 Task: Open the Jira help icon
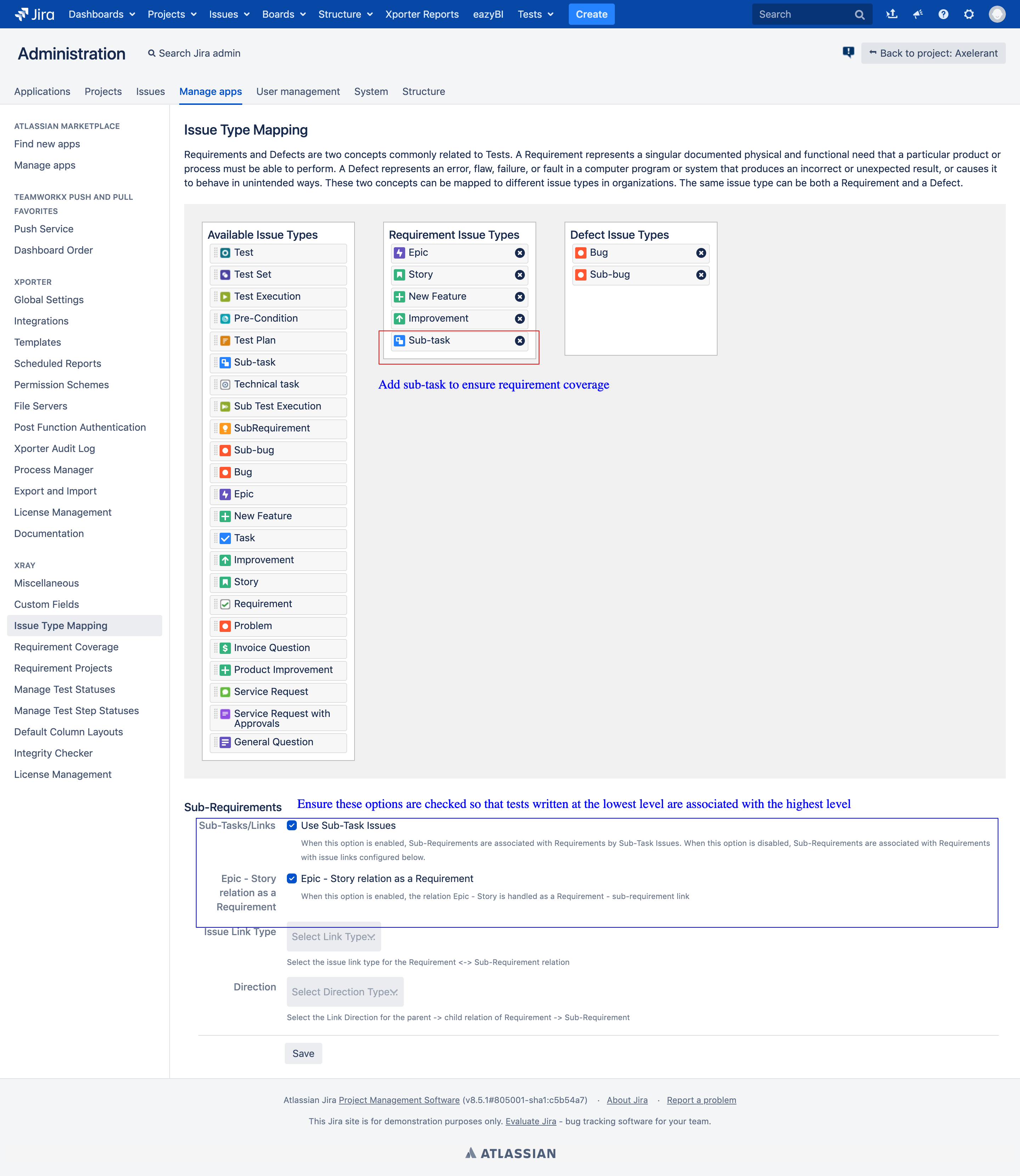pos(942,14)
